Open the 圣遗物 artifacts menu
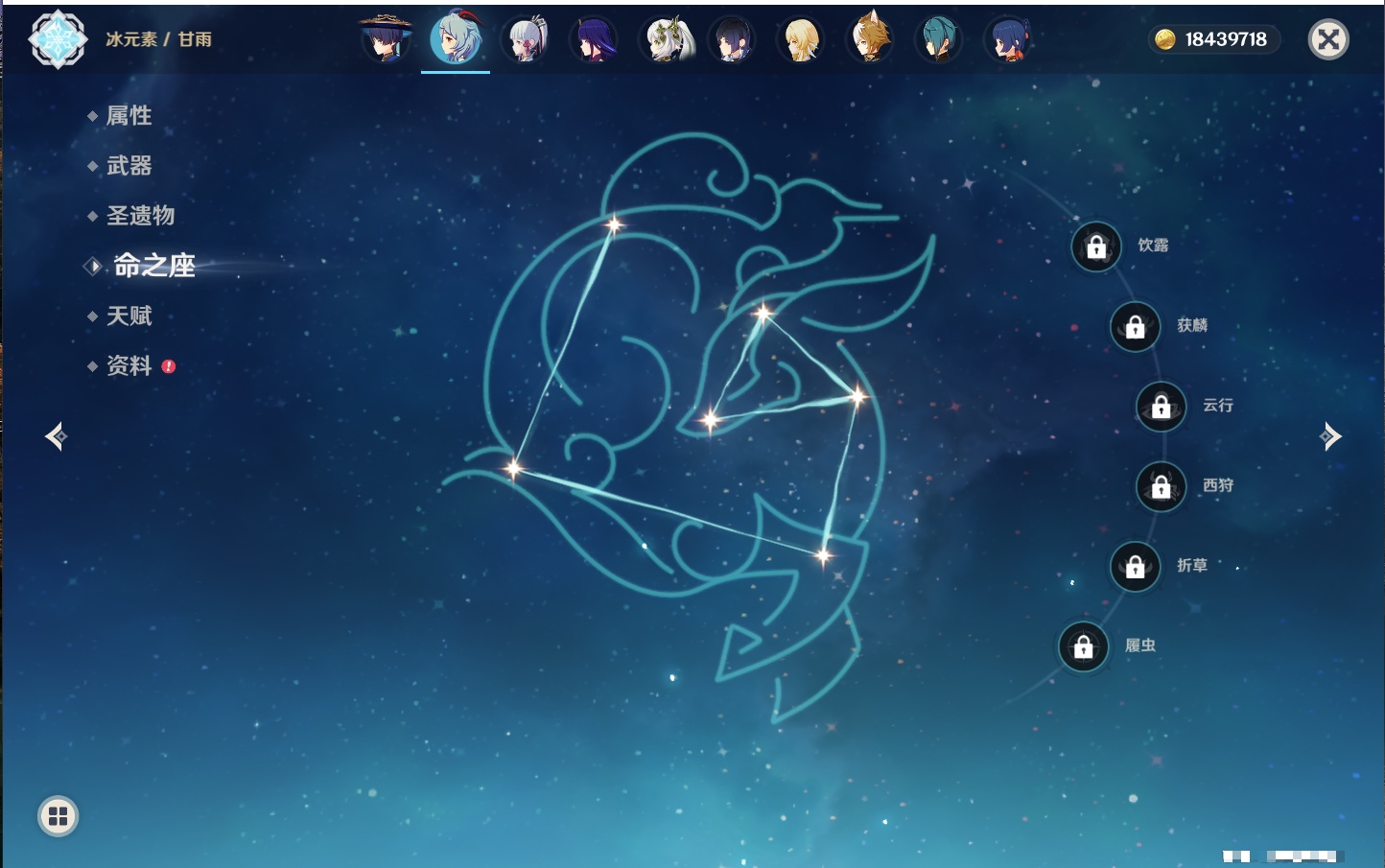The width and height of the screenshot is (1385, 868). 140,216
